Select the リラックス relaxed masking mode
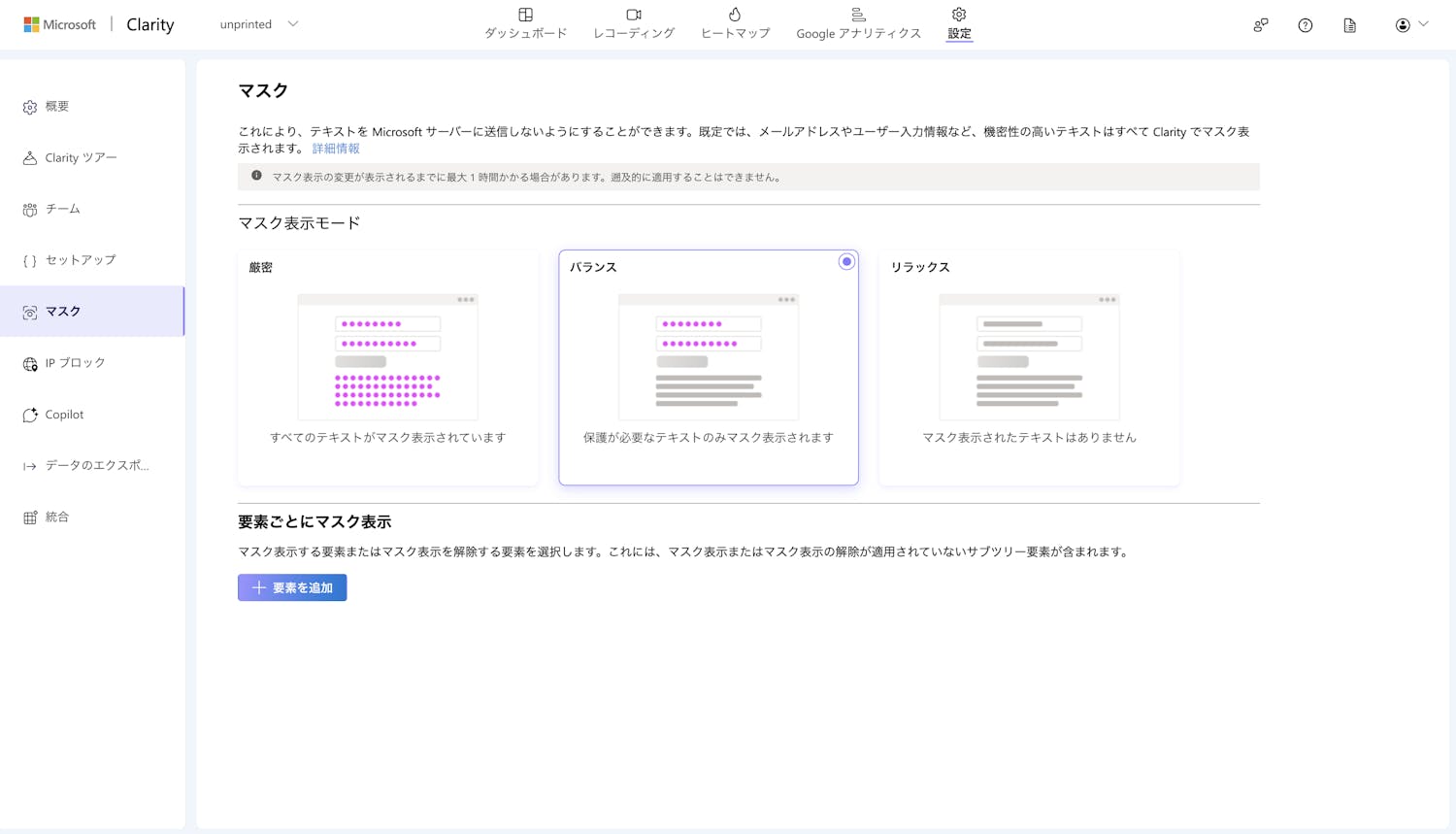 1029,367
